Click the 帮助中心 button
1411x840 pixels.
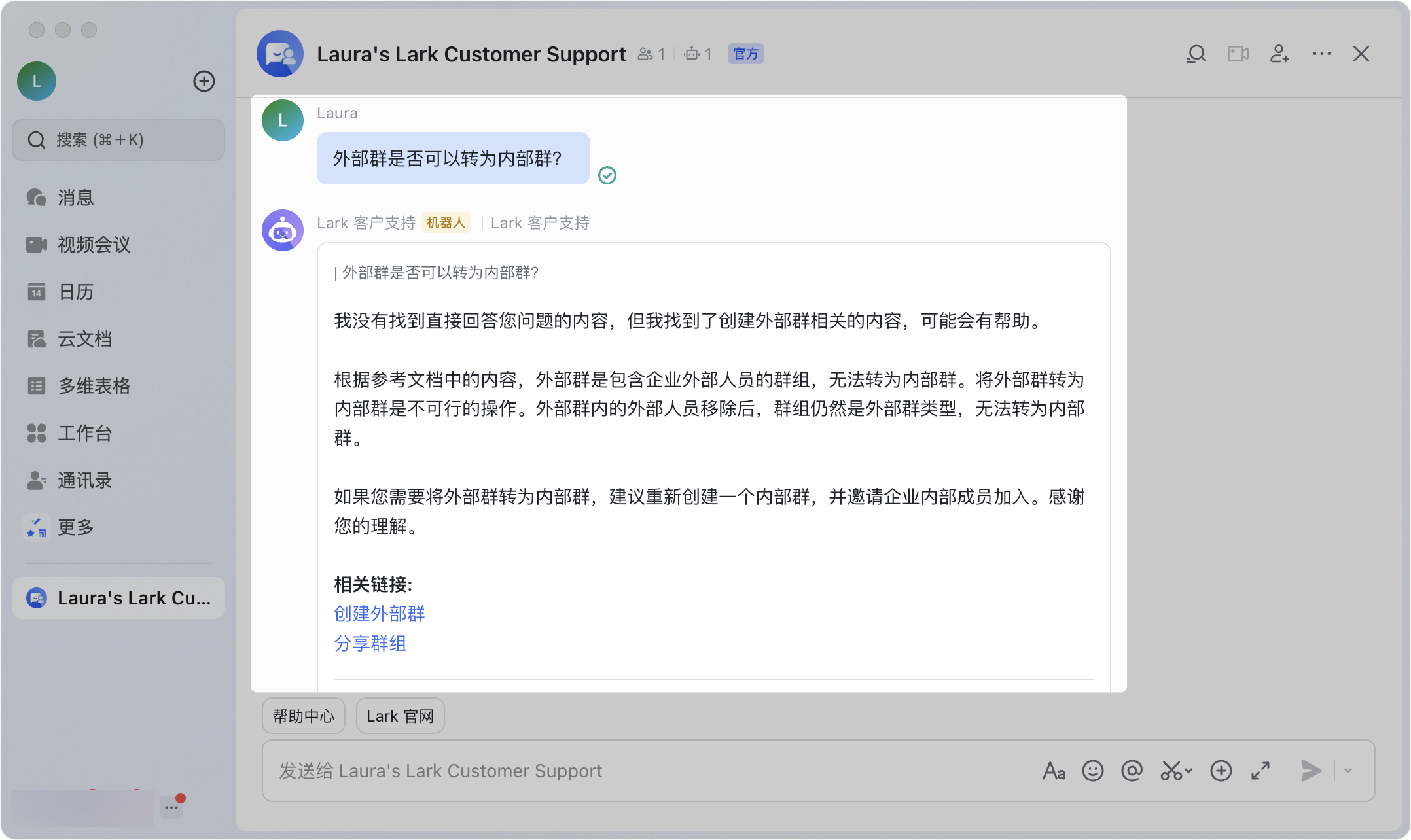click(304, 716)
